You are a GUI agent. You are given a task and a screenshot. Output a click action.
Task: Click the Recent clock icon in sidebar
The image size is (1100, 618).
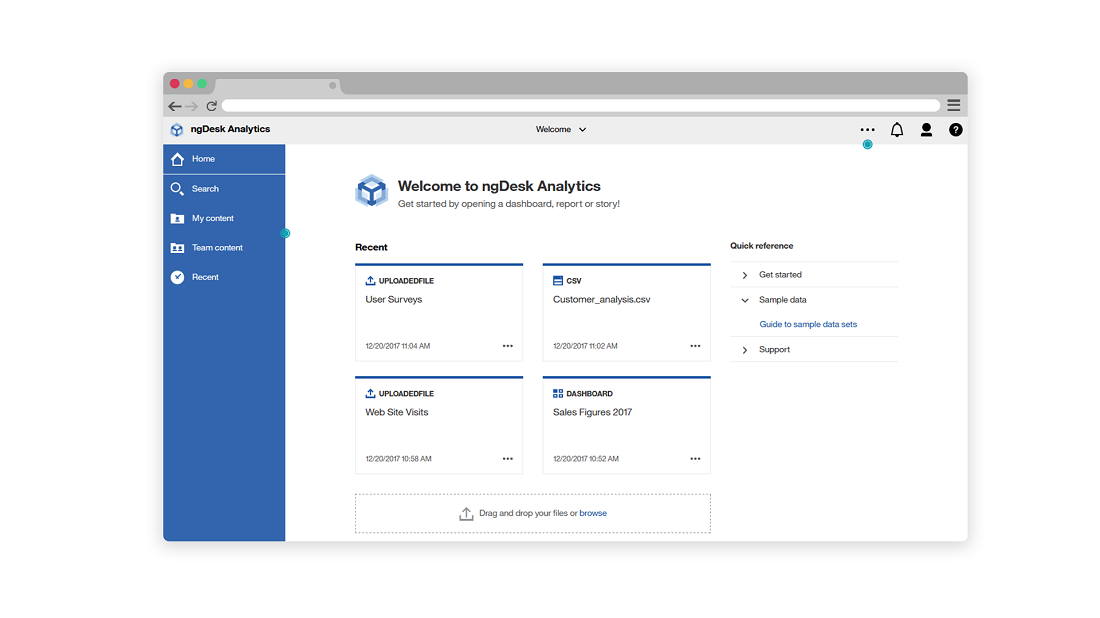tap(177, 277)
